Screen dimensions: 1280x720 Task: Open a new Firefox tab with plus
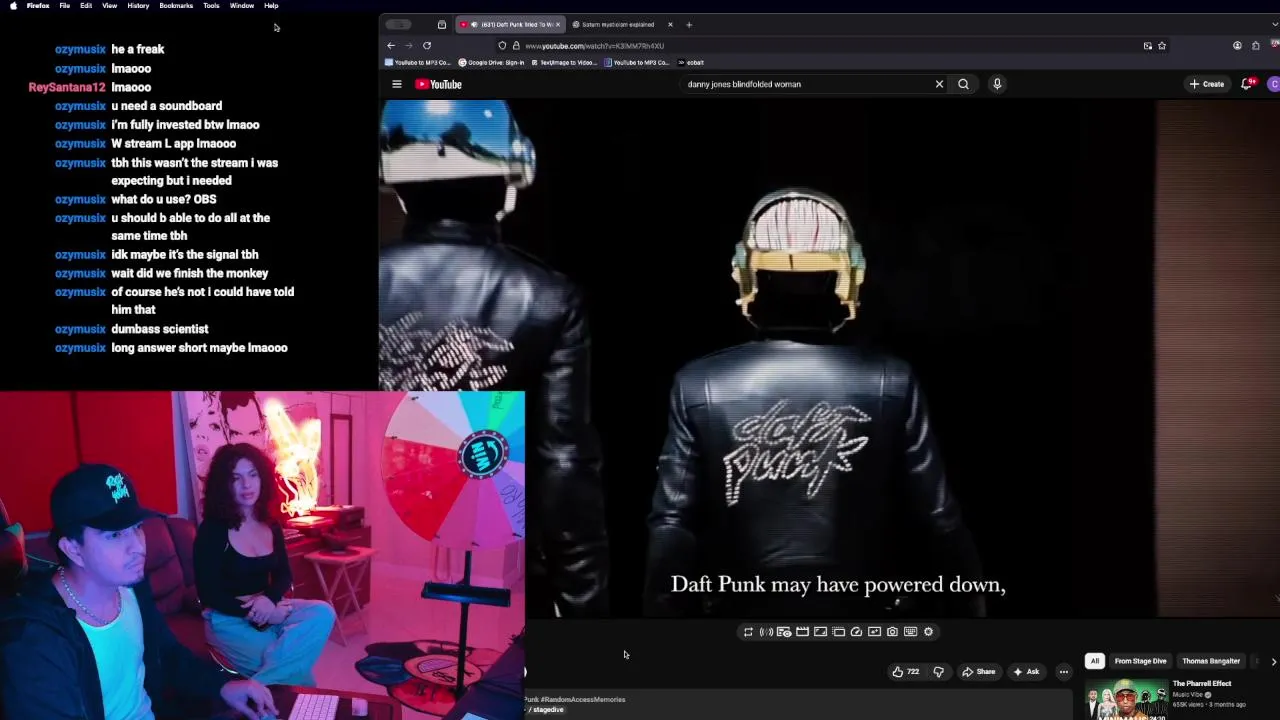coord(689,24)
